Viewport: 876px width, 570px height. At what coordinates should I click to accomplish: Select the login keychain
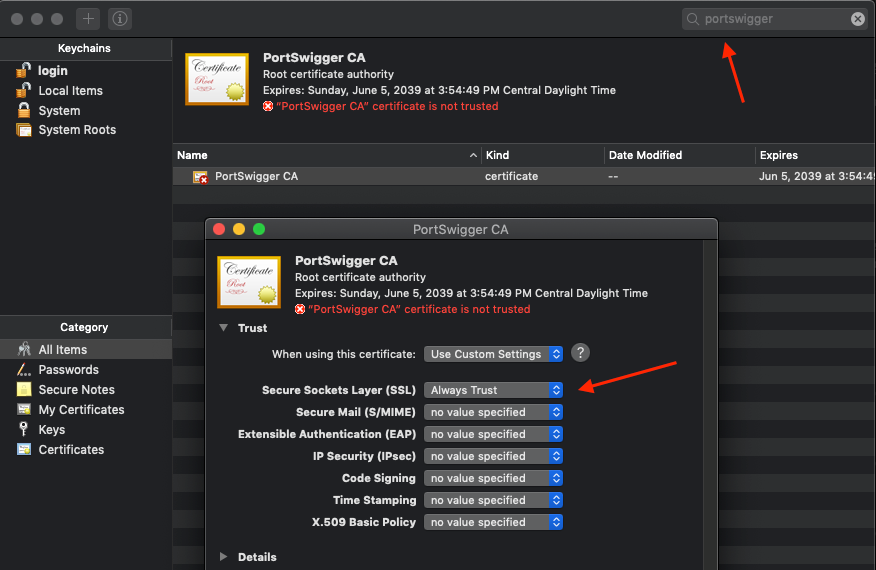(86, 70)
